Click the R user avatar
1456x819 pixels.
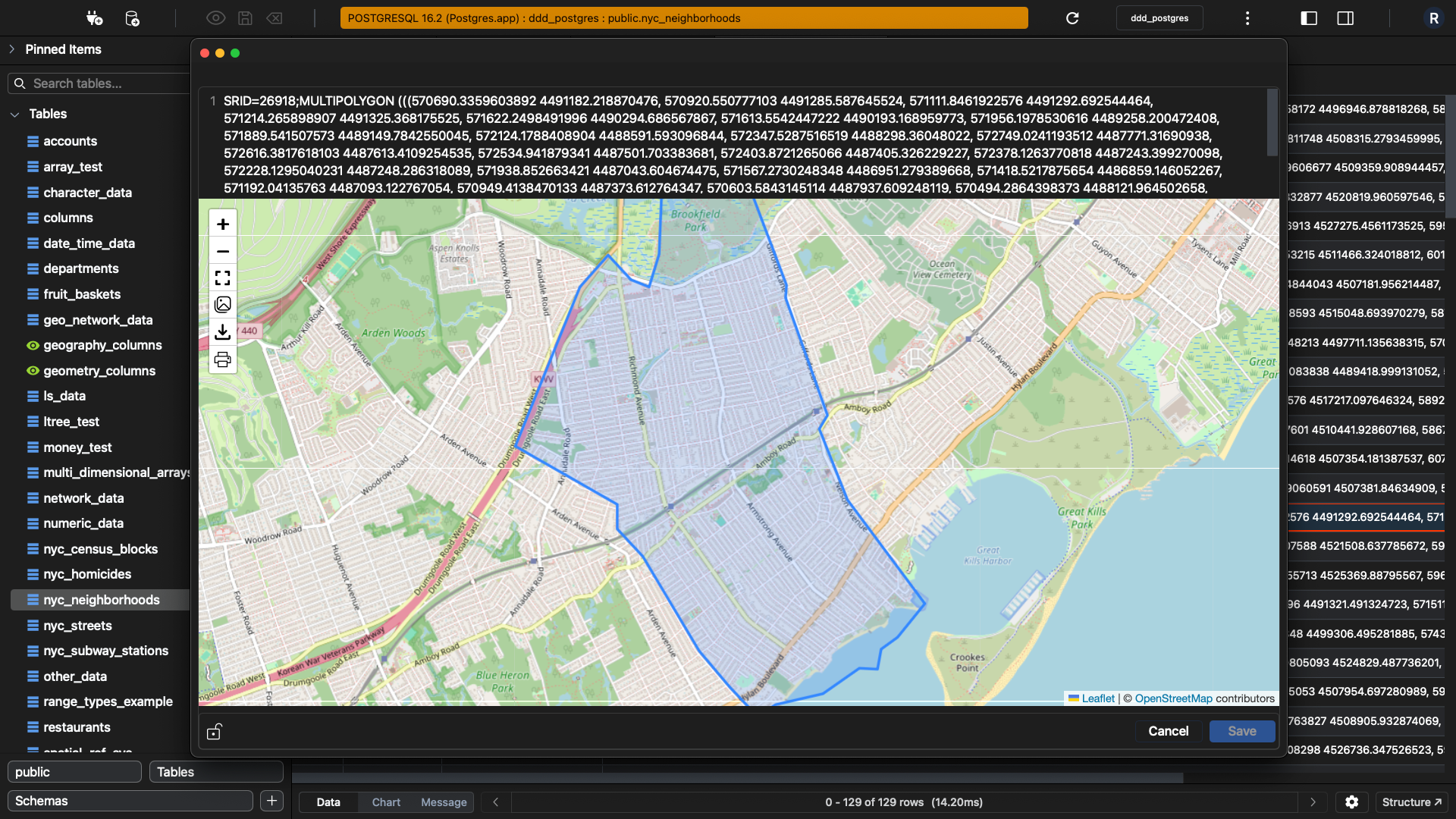click(x=1433, y=18)
